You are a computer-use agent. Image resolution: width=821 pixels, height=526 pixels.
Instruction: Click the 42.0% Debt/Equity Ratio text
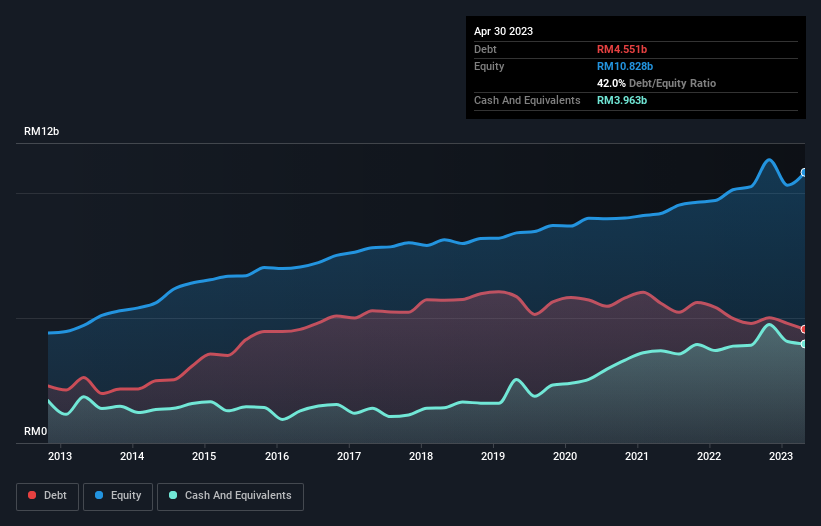[657, 83]
